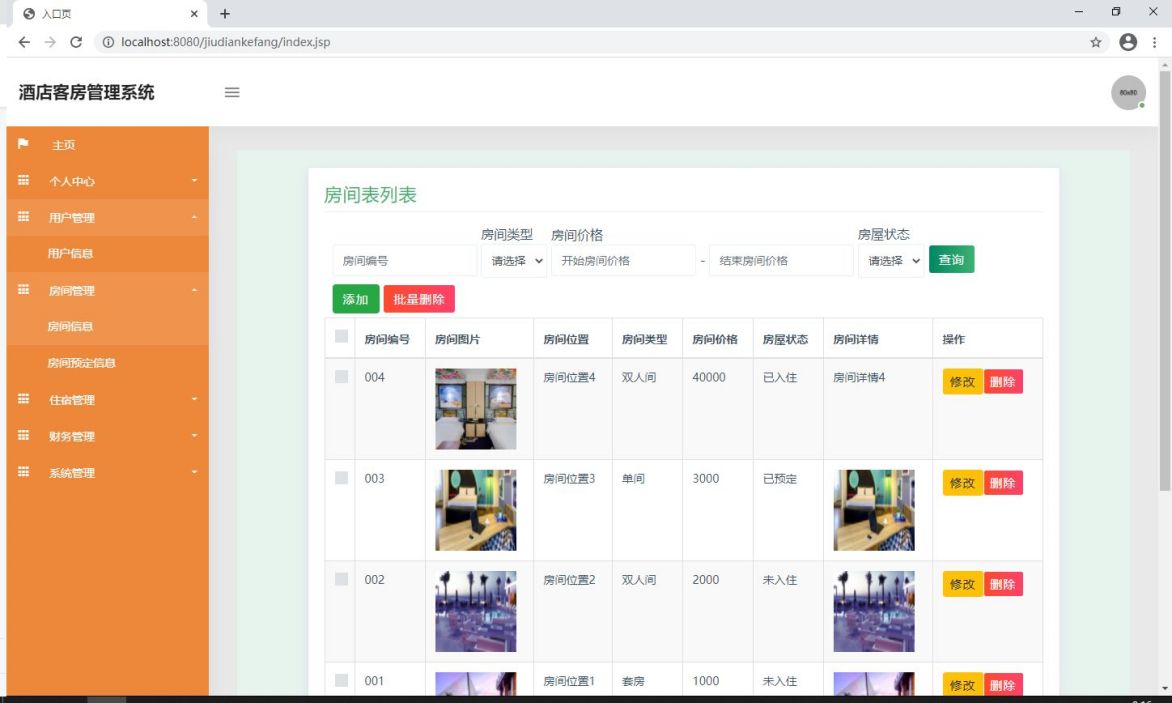1172x703 pixels.
Task: Toggle the select-all checkbox in table header
Action: 342,336
